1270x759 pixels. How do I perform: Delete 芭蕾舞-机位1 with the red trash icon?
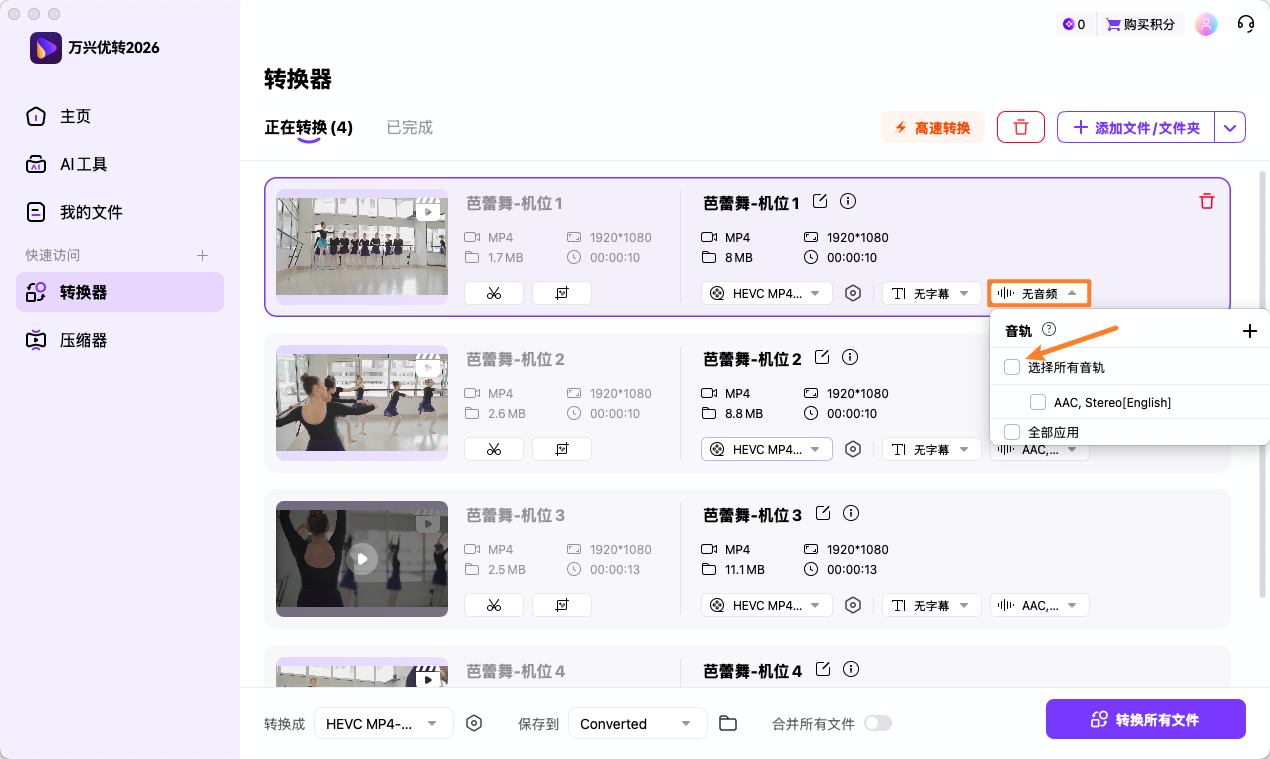[x=1206, y=202]
